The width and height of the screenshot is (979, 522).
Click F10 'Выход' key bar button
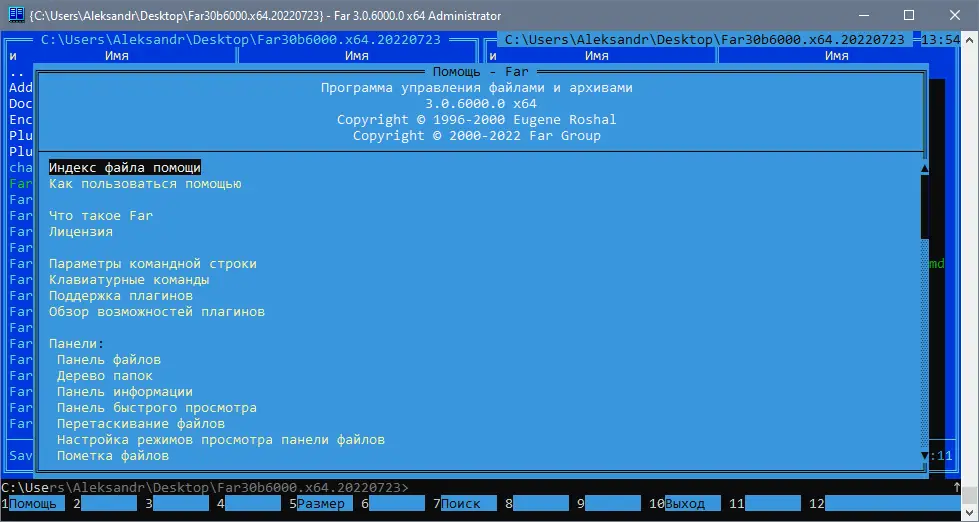pos(692,504)
